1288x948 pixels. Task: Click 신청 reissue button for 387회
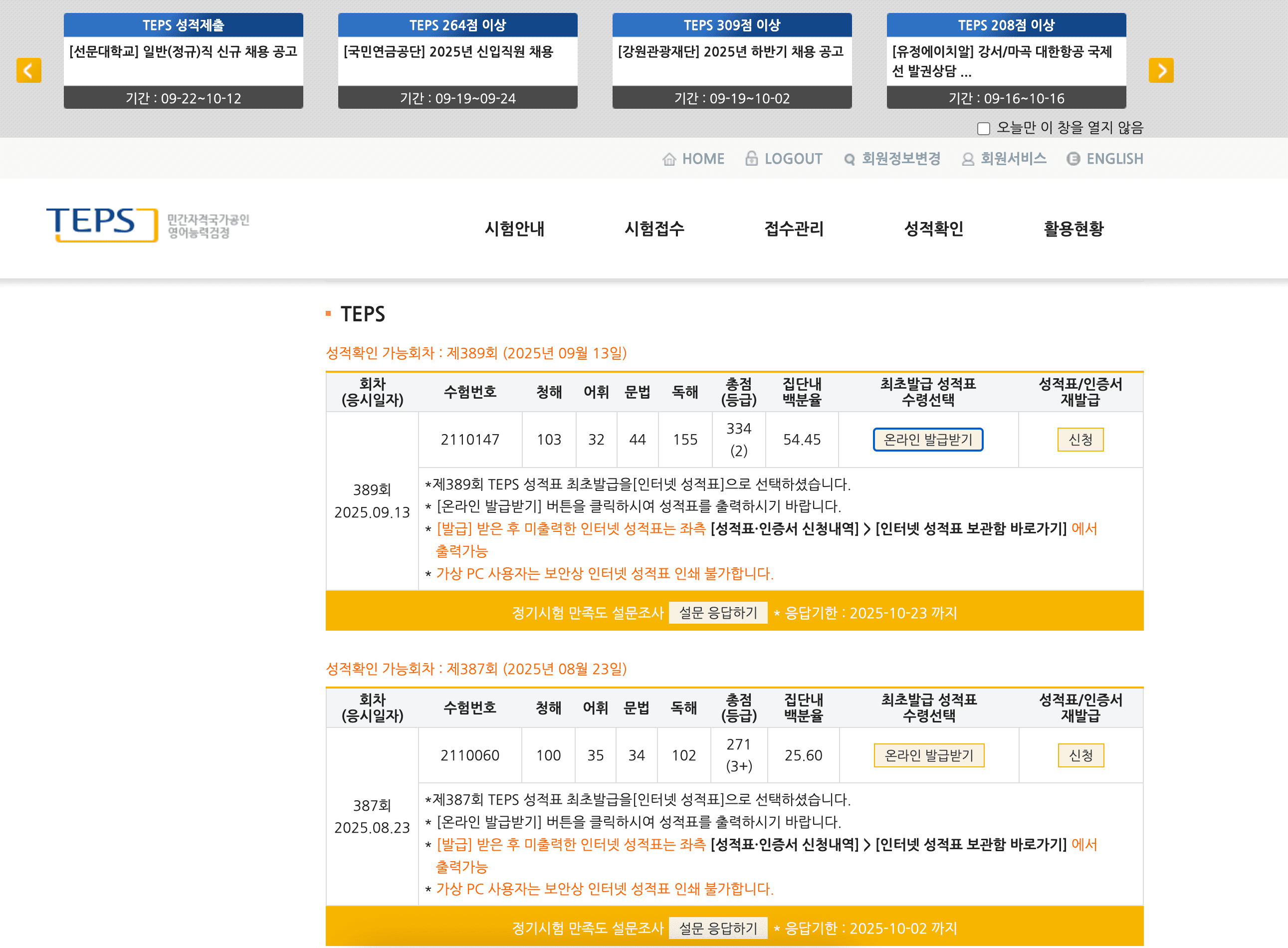[x=1081, y=755]
